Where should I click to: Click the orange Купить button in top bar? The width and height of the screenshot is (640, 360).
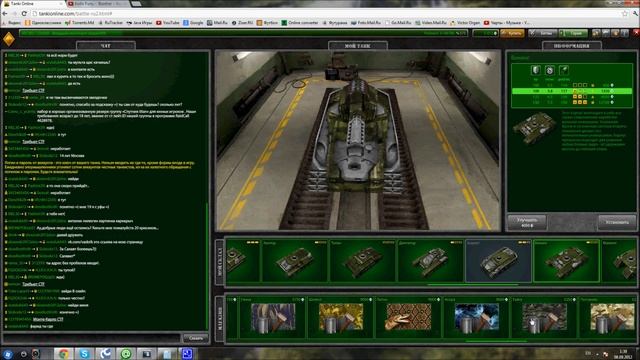pyautogui.click(x=512, y=33)
